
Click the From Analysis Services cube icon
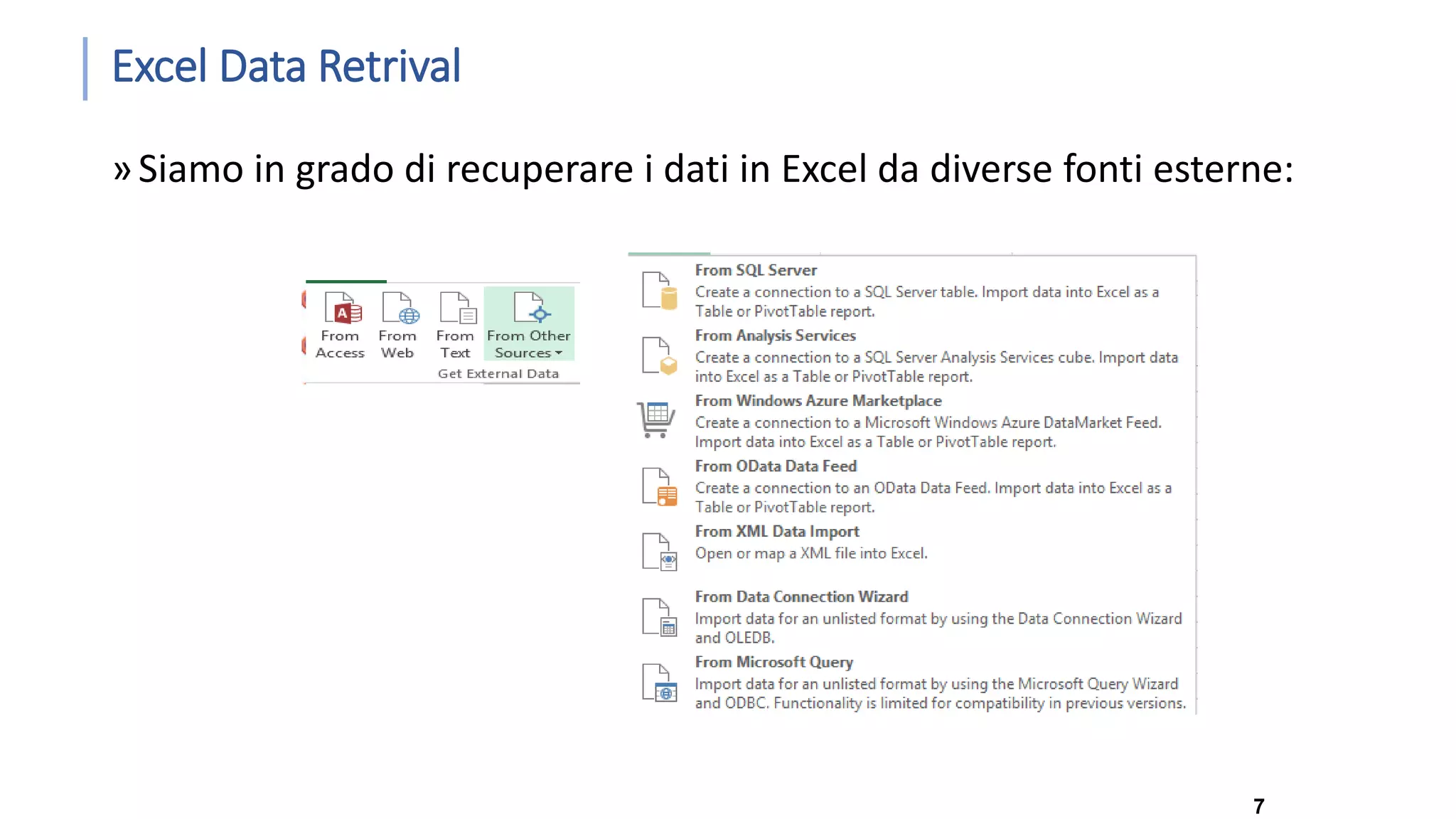pos(659,356)
